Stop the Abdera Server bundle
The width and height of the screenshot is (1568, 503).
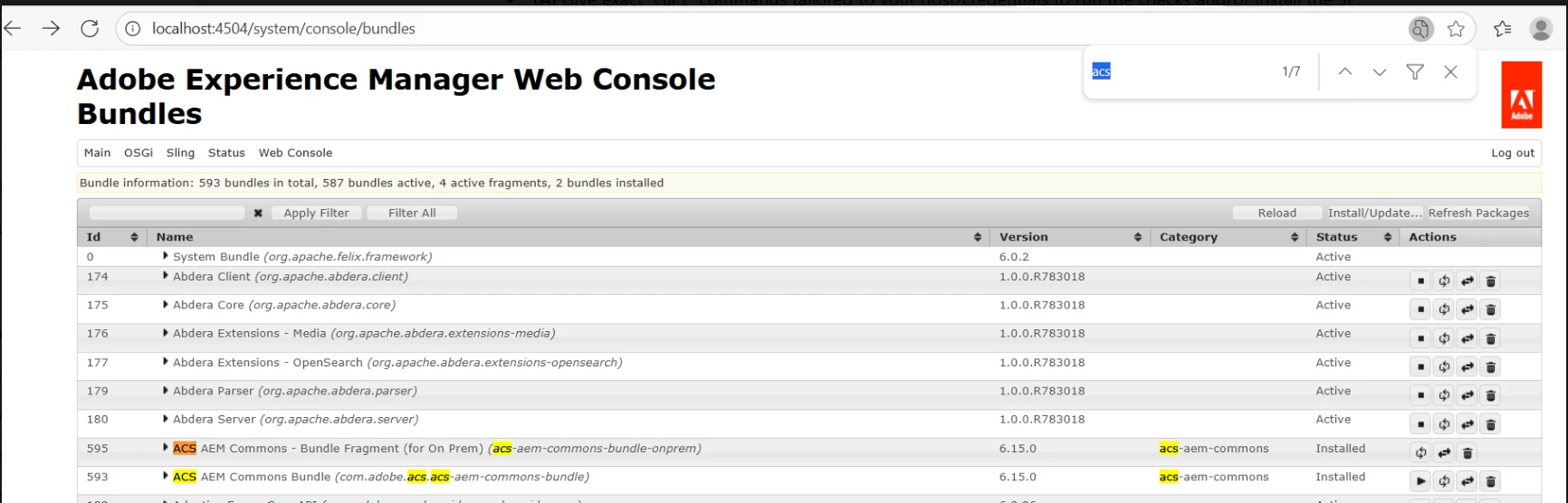click(x=1420, y=424)
